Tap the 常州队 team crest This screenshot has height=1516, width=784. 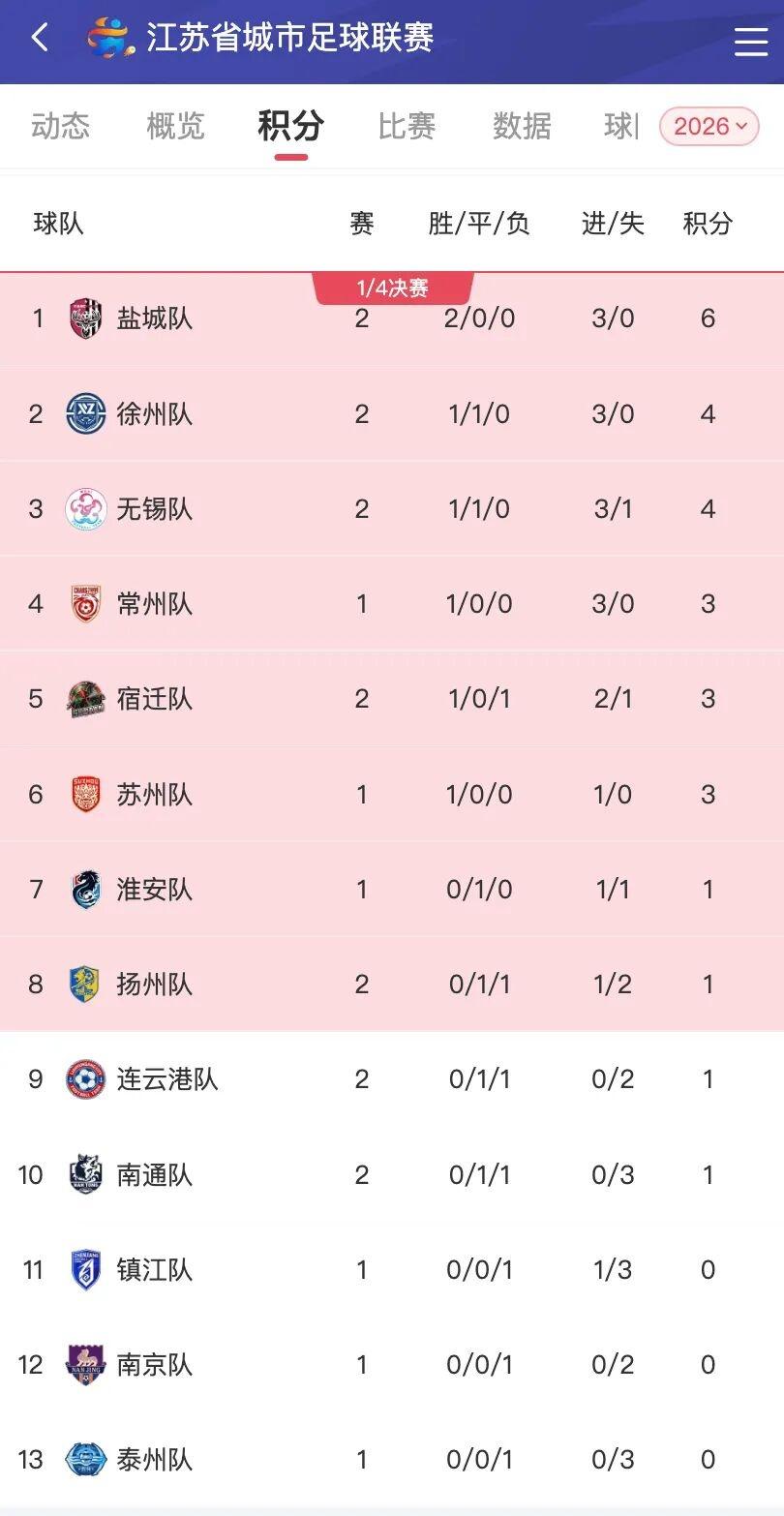tap(86, 604)
